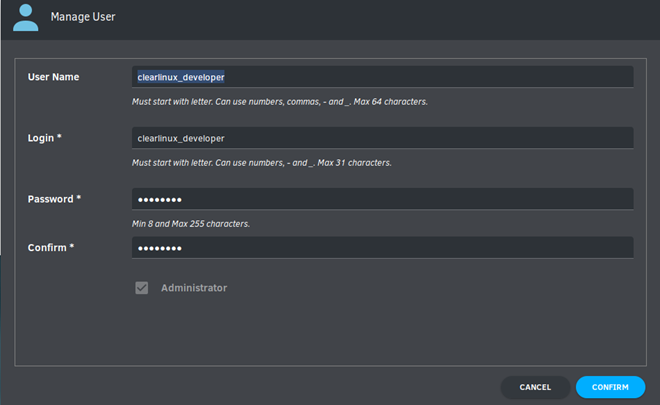
Task: Click the Min 8 and Max 255 hint
Action: [x=191, y=224]
